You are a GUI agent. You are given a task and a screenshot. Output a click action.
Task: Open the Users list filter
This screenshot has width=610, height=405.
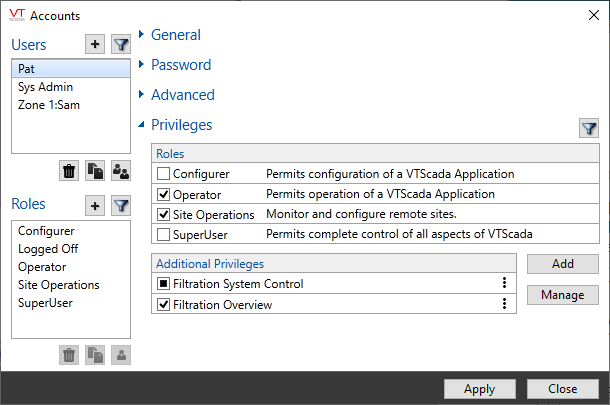click(x=121, y=45)
